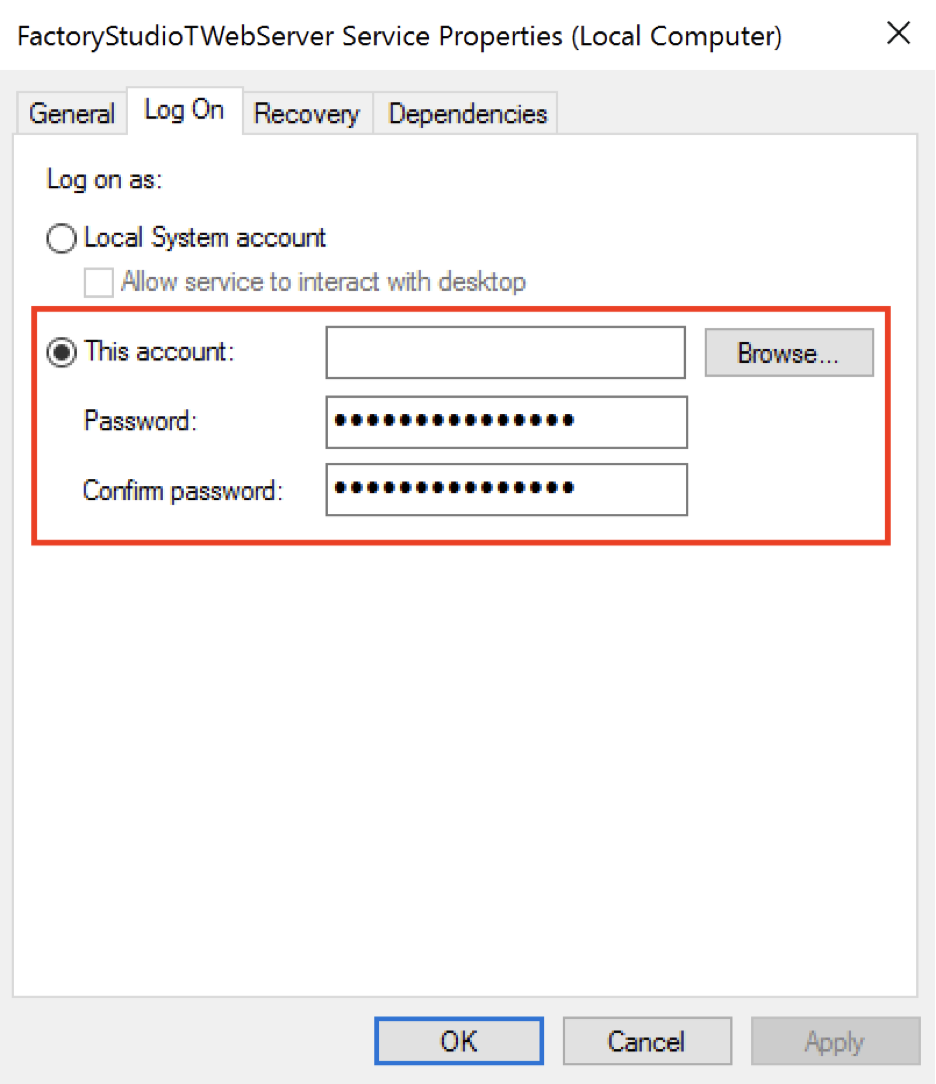Go to the Dependencies tab
This screenshot has width=936, height=1084.
coord(468,113)
